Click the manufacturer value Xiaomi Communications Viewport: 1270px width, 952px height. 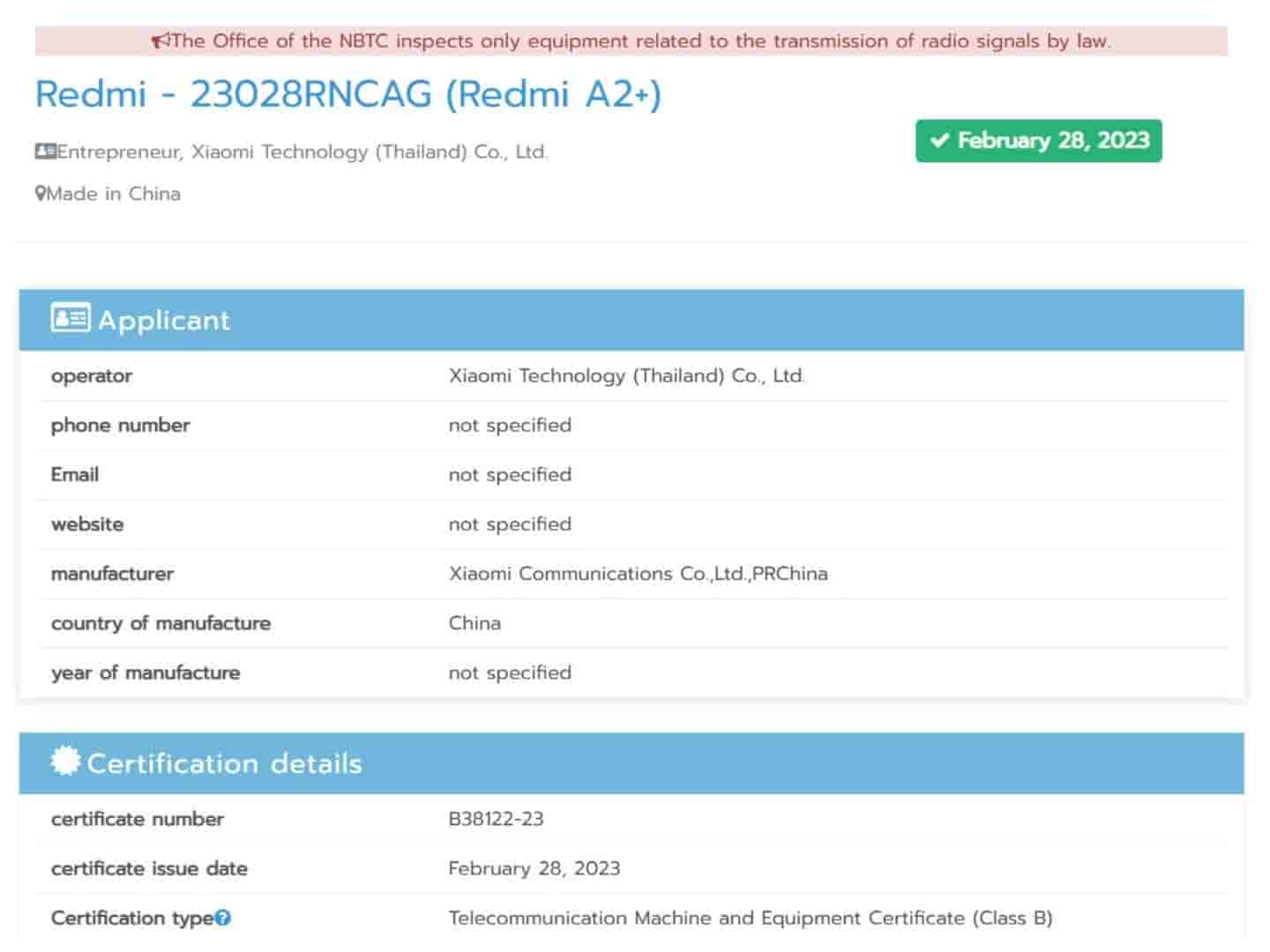(x=638, y=574)
